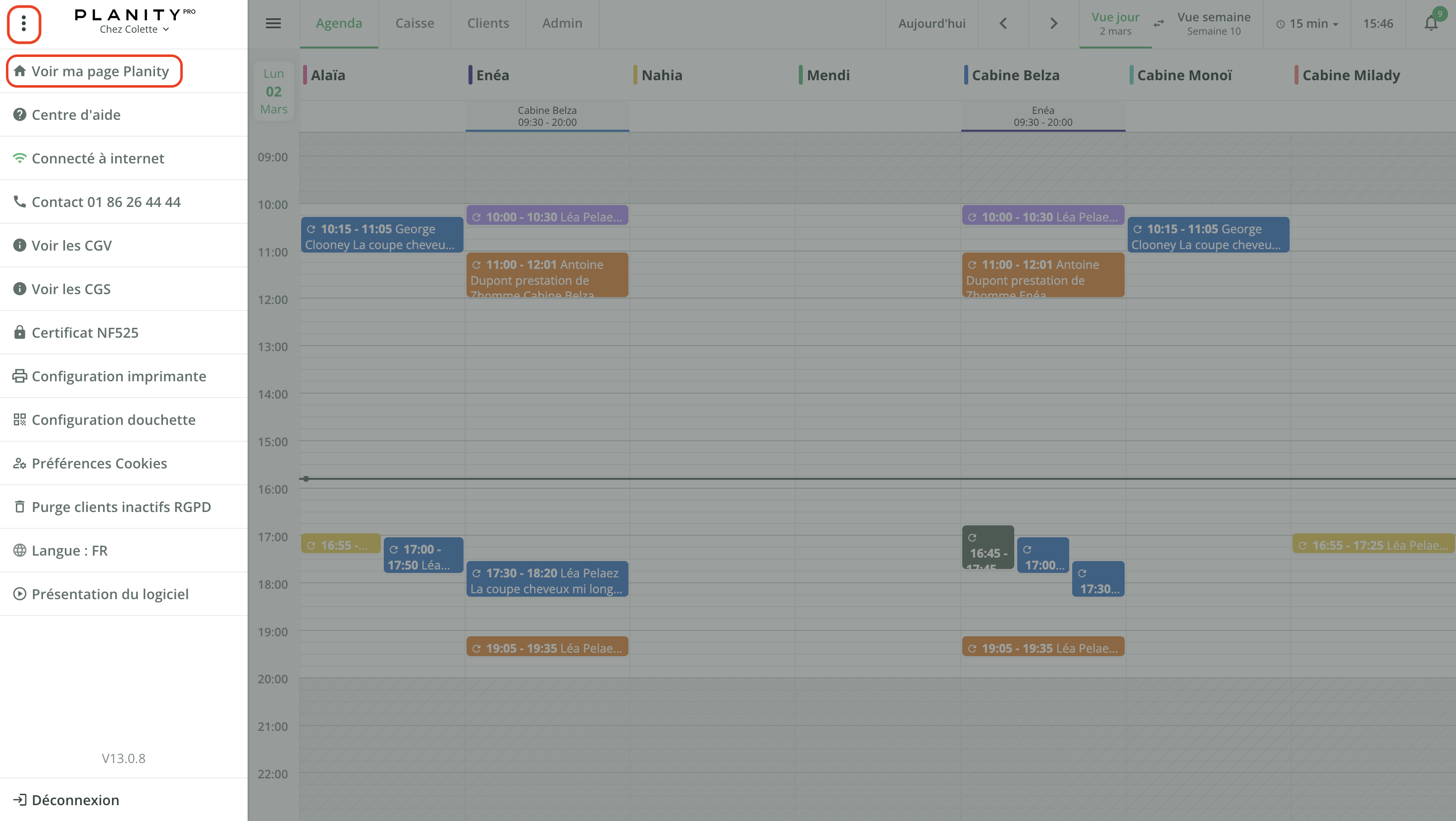Click the three-dot vertical menu icon

point(24,24)
